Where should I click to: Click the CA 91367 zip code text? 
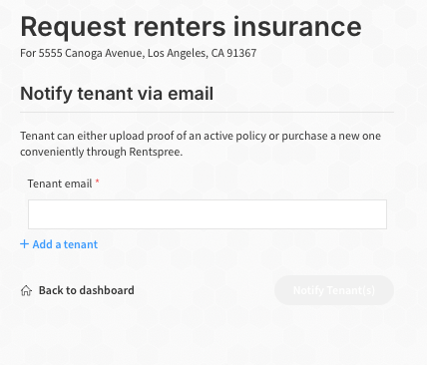tap(234, 53)
